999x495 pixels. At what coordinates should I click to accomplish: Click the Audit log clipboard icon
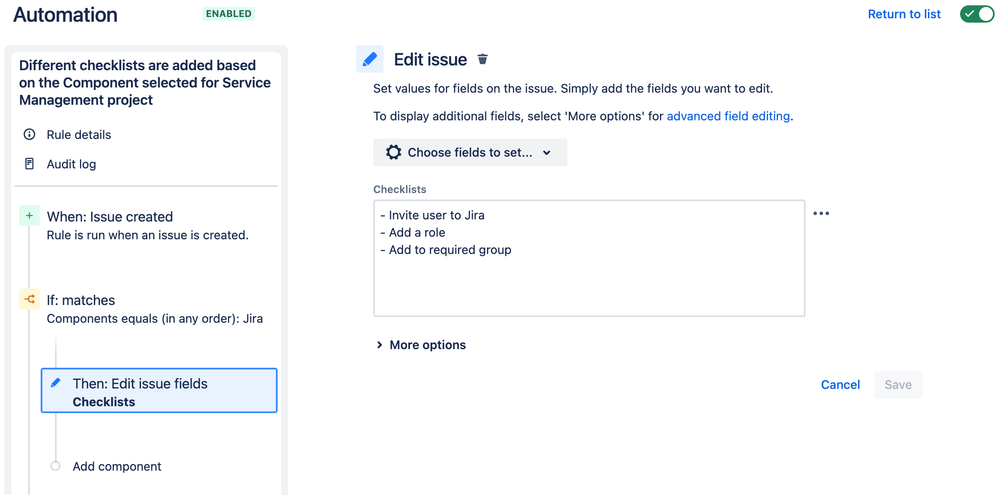29,164
